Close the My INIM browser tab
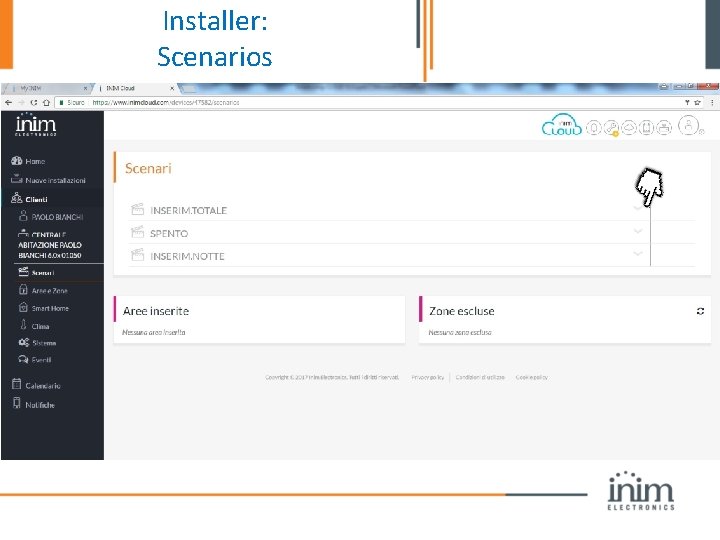Image resolution: width=720 pixels, height=540 pixels. click(x=85, y=88)
